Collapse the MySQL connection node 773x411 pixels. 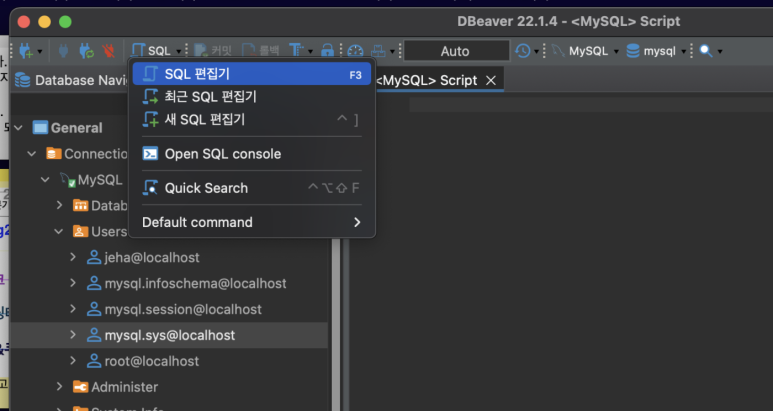tap(45, 180)
